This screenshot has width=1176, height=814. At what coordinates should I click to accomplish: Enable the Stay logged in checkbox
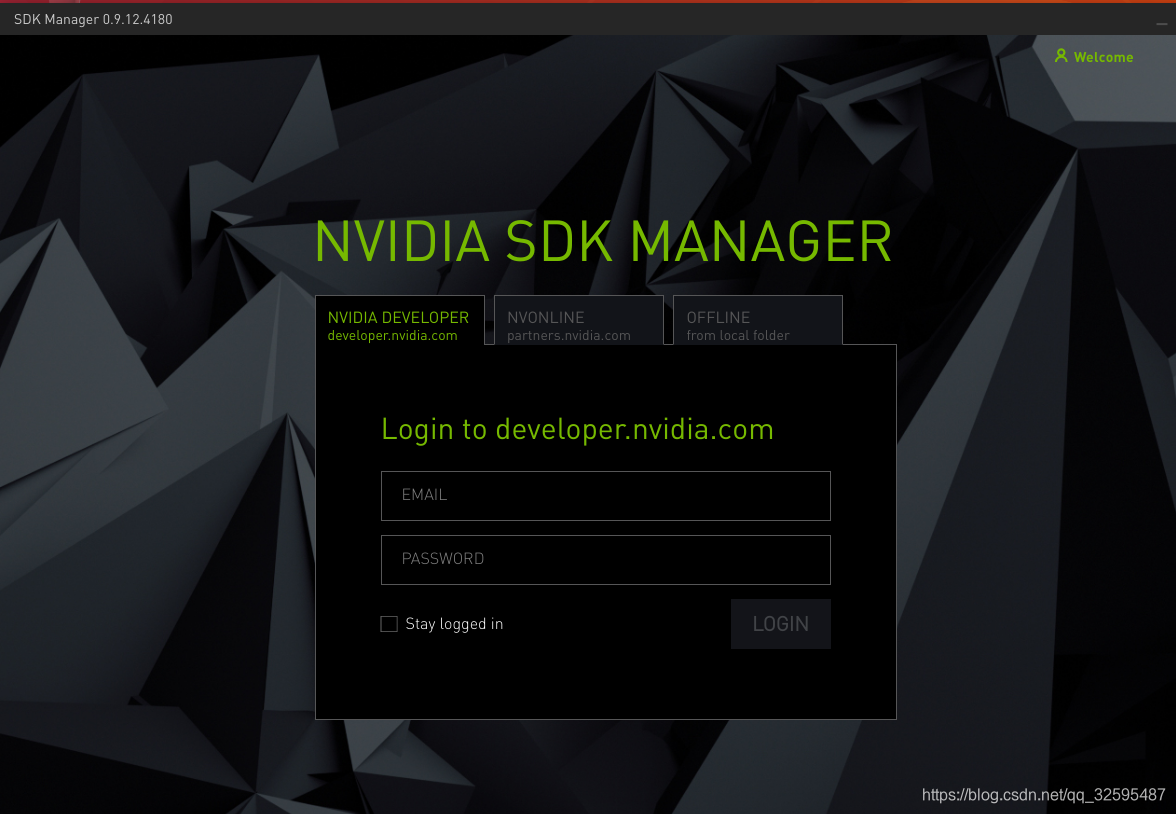click(x=388, y=624)
